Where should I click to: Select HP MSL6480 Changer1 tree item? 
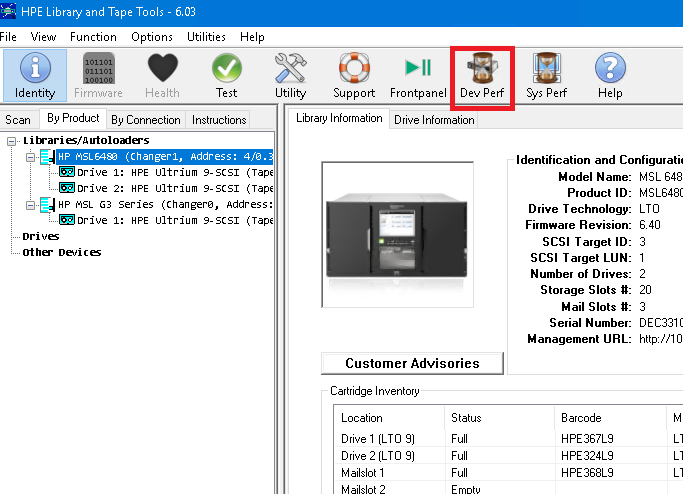point(165,156)
